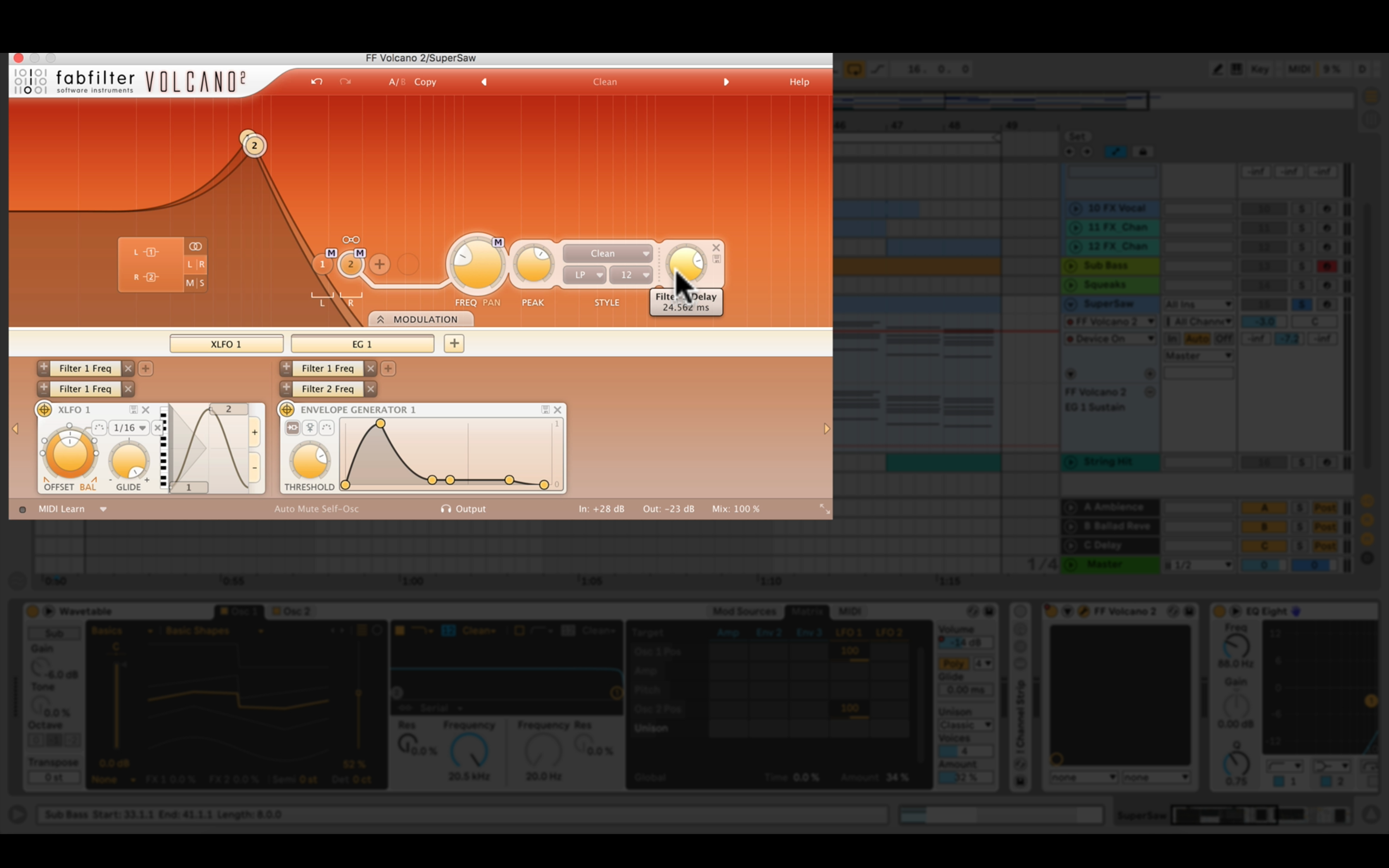Toggle the stereo link icon above filter 2
Image resolution: width=1389 pixels, height=868 pixels.
click(351, 240)
